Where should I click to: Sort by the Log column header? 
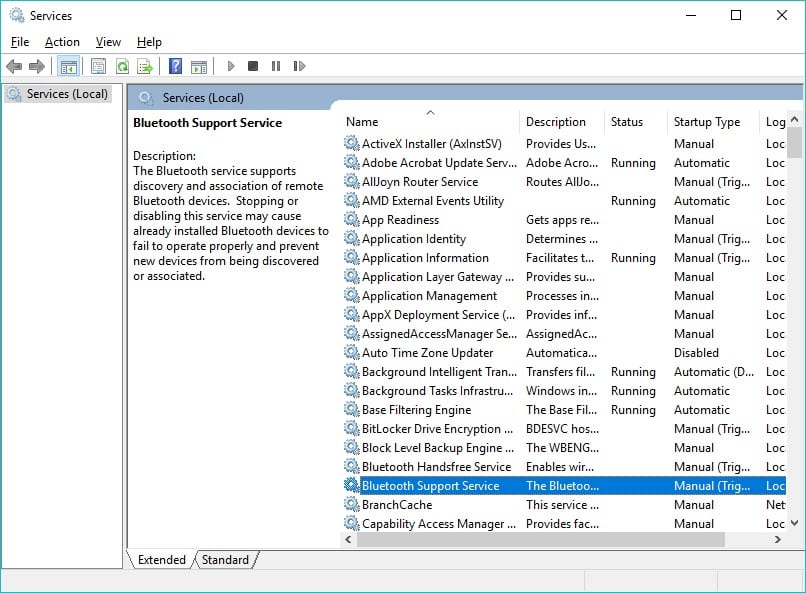pos(775,122)
